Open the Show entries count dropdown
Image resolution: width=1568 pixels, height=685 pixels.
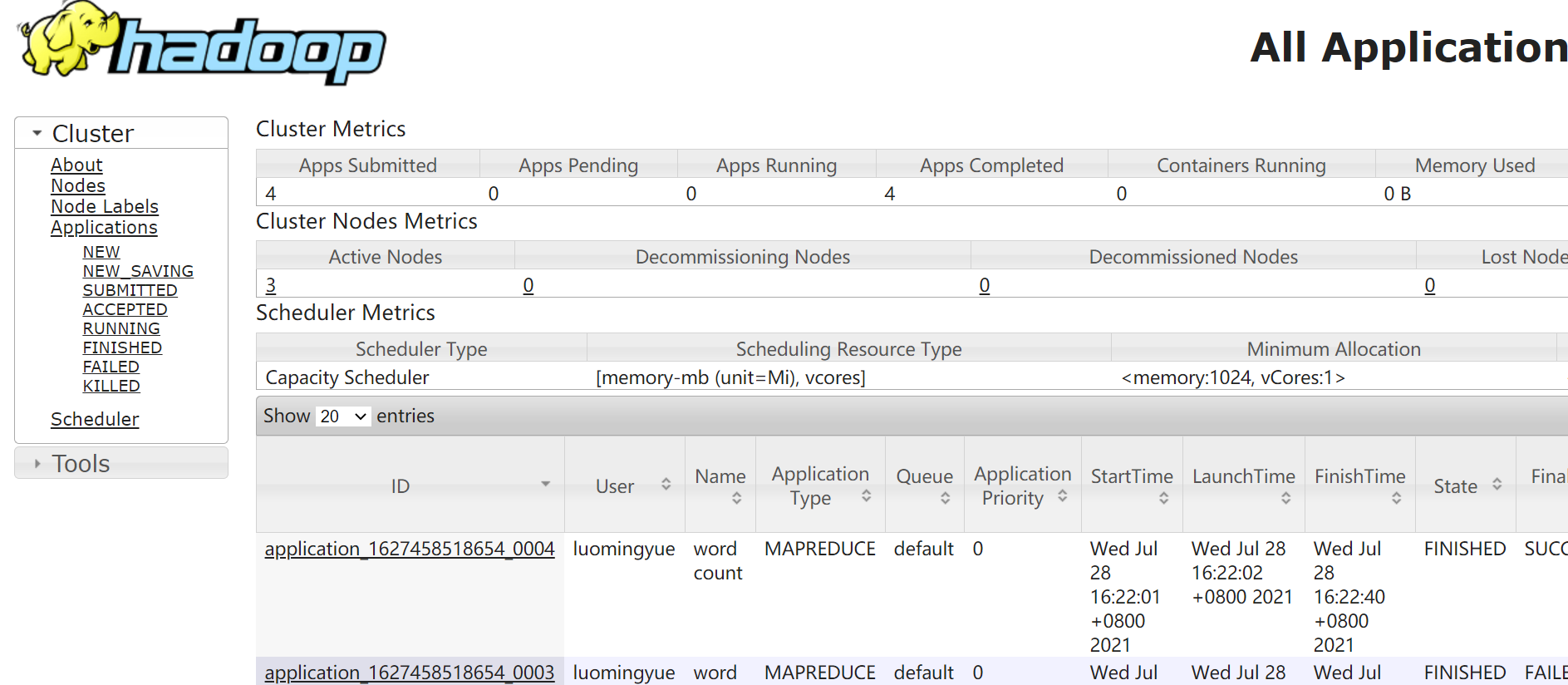[x=342, y=416]
